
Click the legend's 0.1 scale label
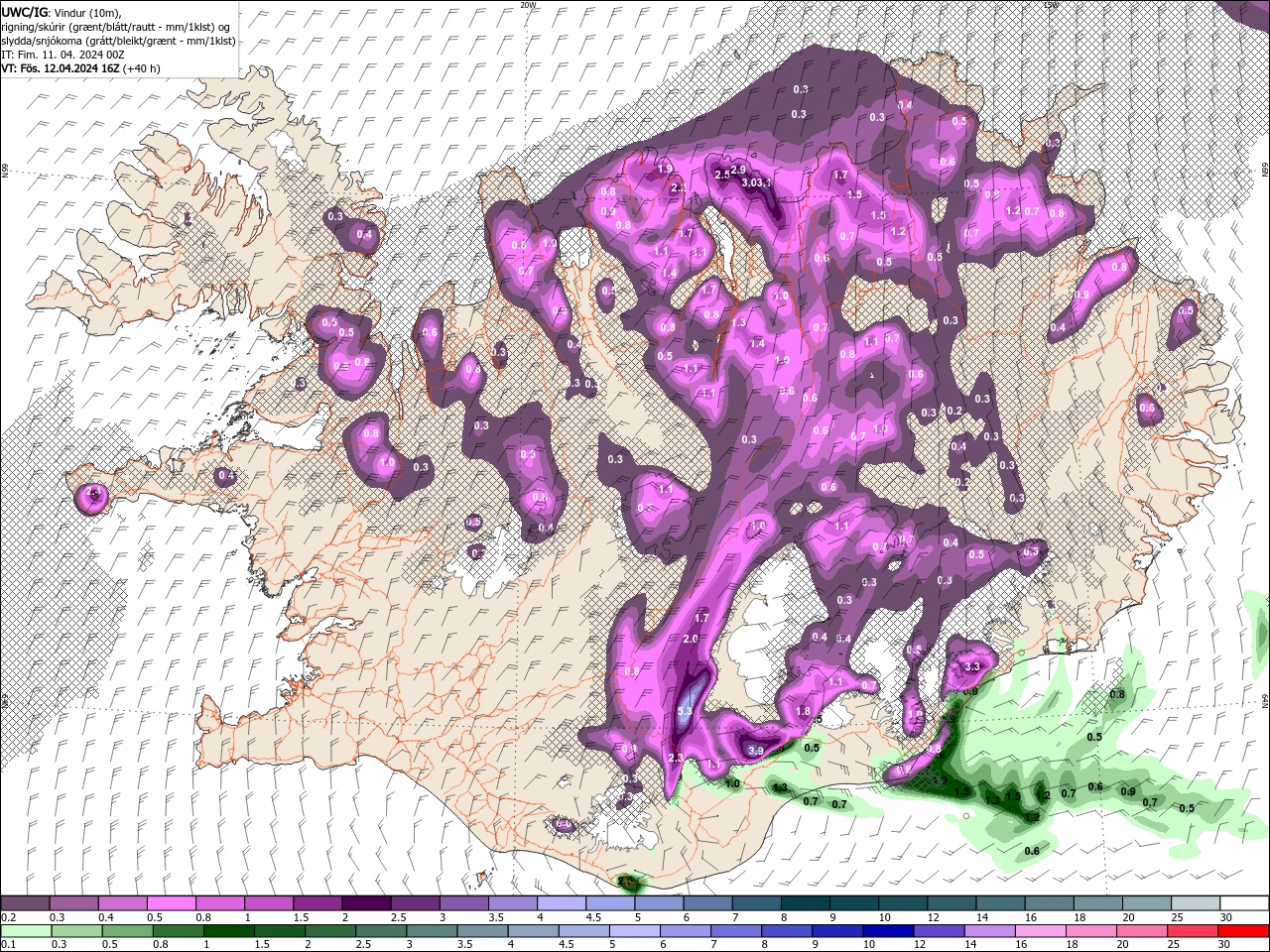click(x=7, y=945)
